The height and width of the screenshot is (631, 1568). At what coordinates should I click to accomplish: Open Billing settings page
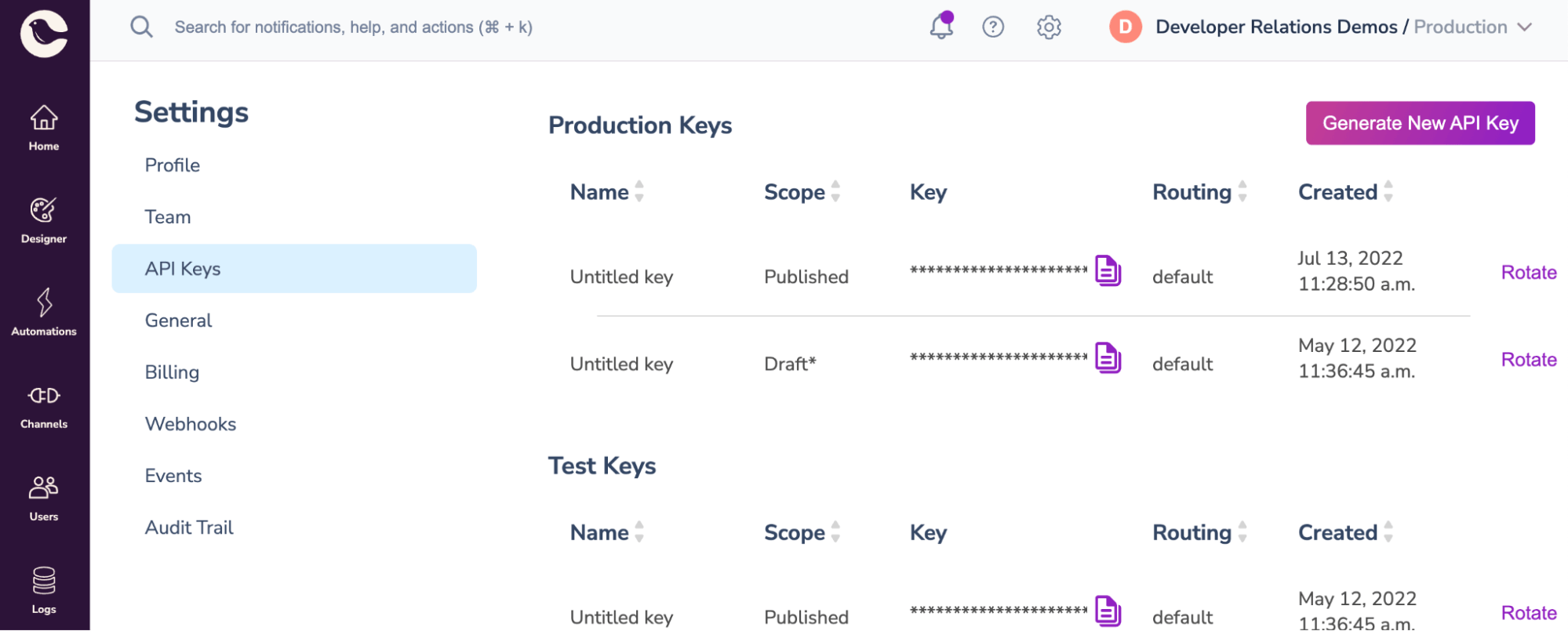(172, 372)
